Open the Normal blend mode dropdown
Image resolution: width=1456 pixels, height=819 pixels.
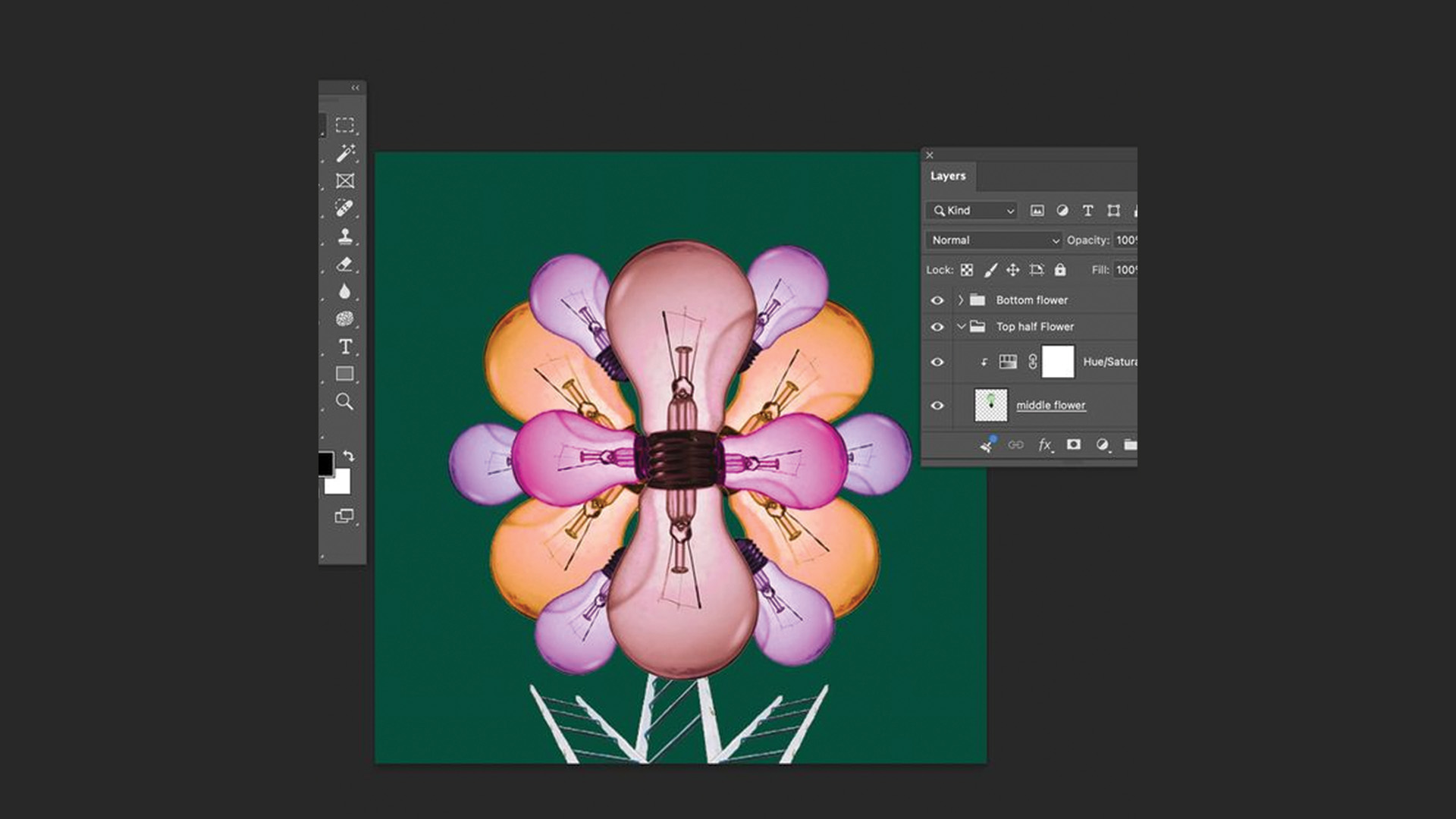[x=994, y=240]
